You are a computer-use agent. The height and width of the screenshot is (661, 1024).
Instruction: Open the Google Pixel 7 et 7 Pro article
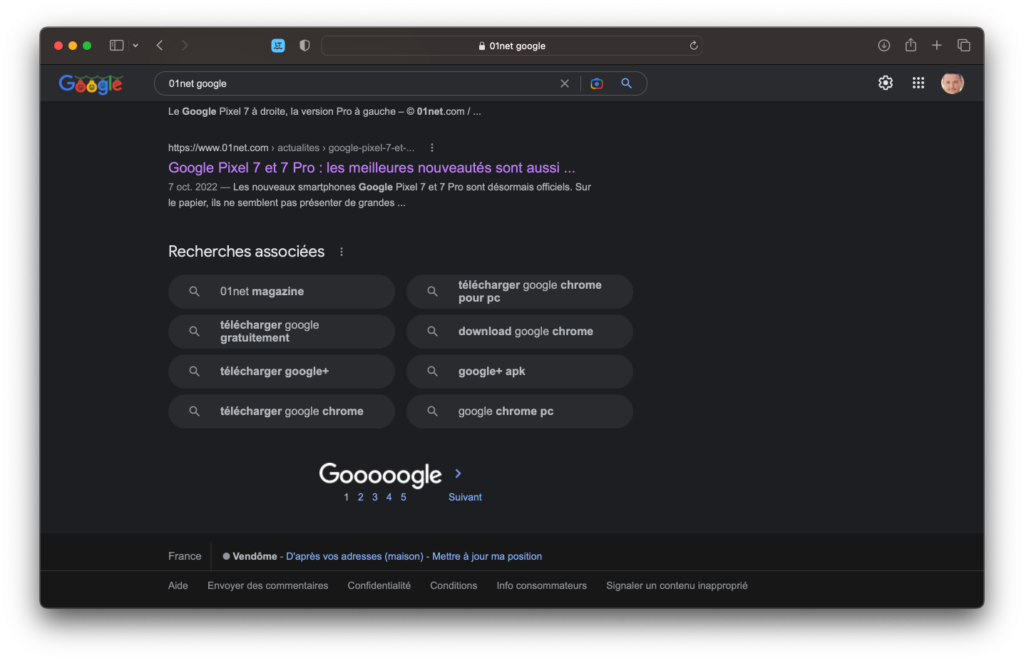[x=372, y=168]
